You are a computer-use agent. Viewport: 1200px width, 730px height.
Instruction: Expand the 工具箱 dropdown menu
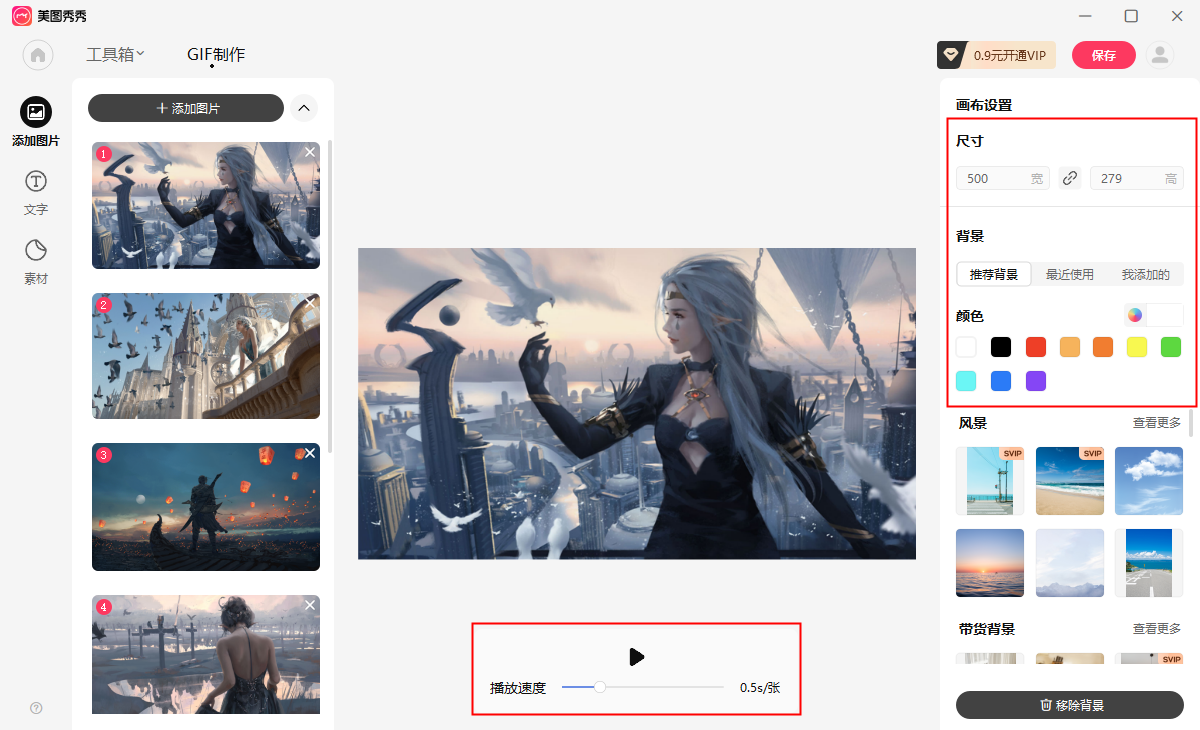pos(116,55)
